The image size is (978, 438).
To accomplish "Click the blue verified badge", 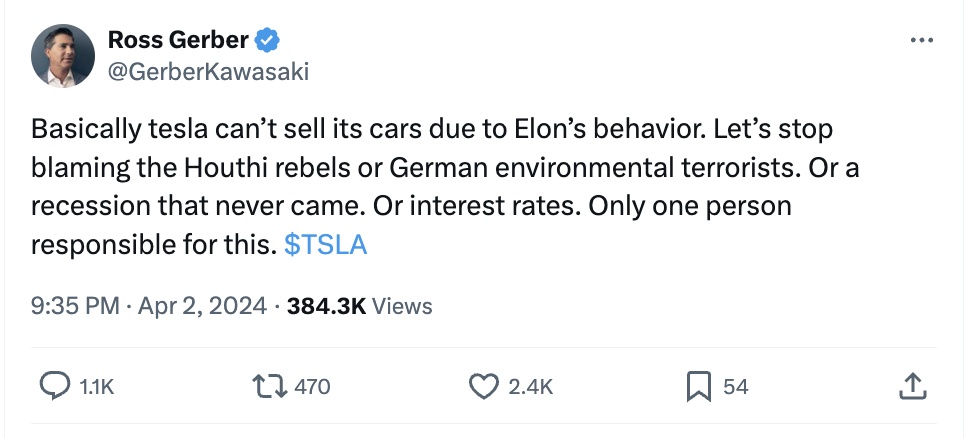I will (x=268, y=41).
